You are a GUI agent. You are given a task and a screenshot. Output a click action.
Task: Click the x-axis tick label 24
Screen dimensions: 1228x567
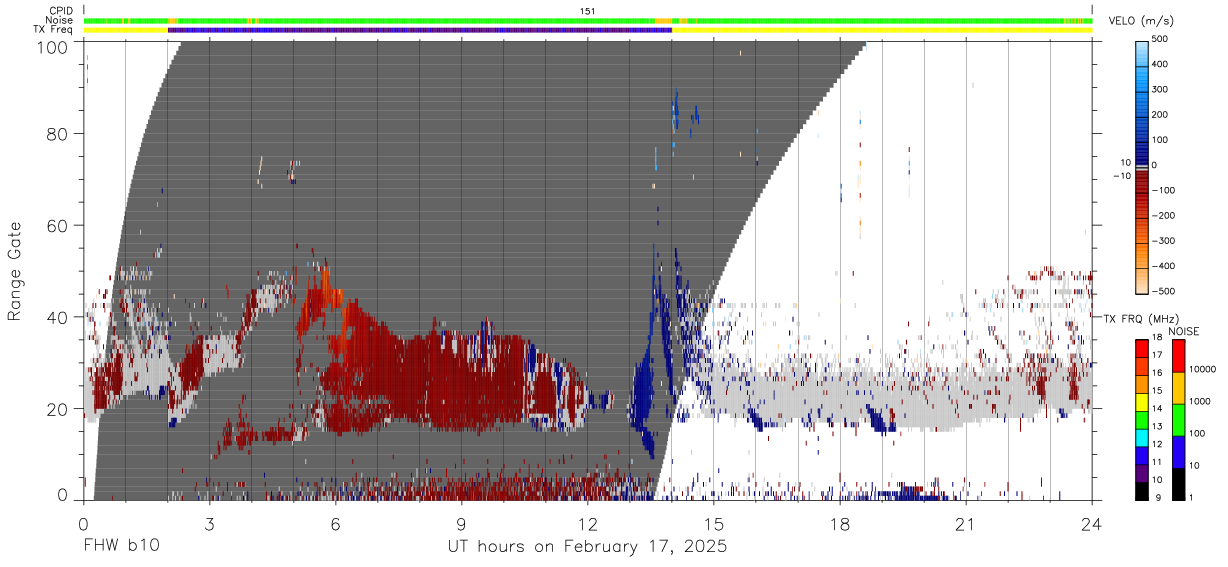(x=1092, y=524)
